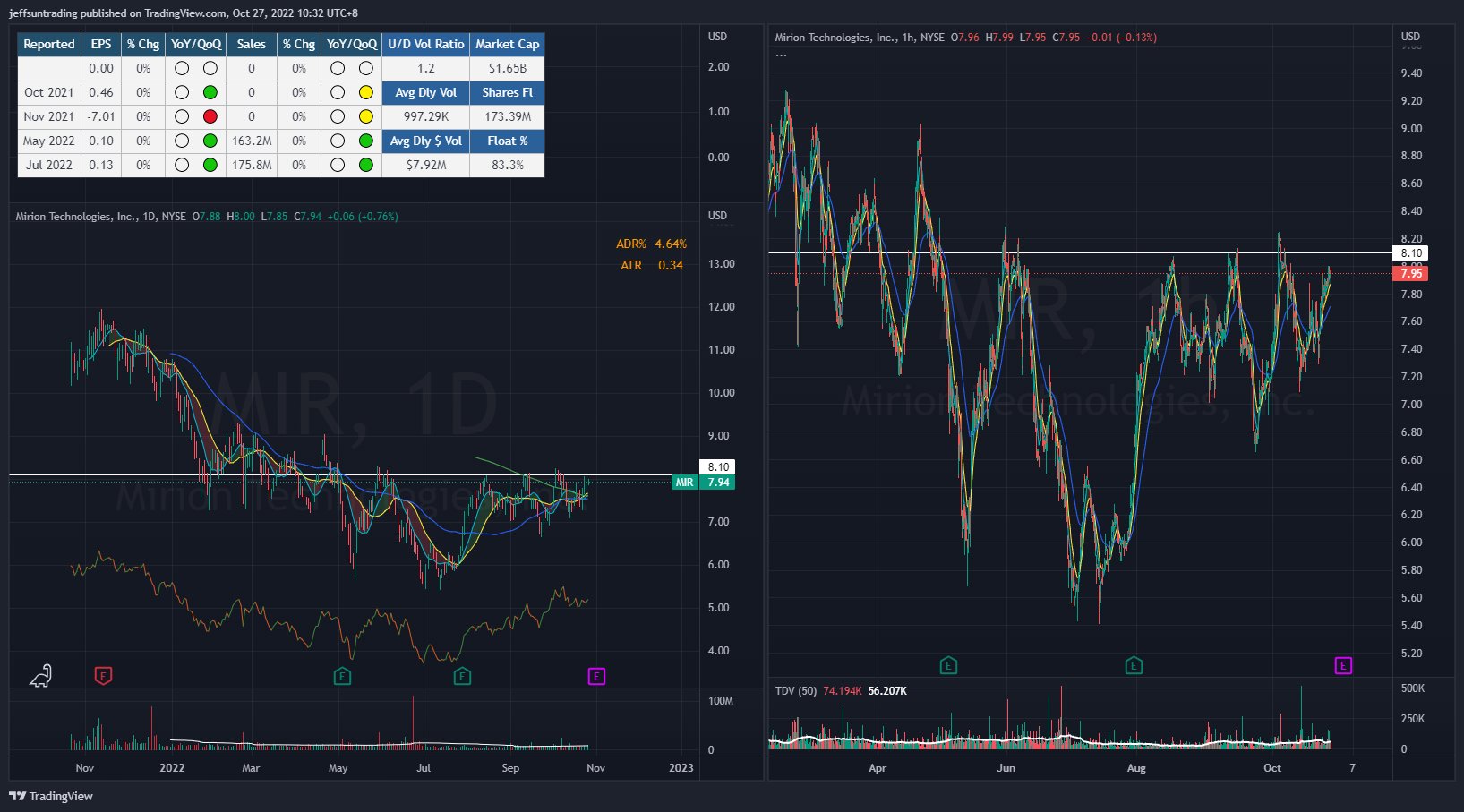Click the white 8.10 level label on hourly chart

(x=1411, y=253)
